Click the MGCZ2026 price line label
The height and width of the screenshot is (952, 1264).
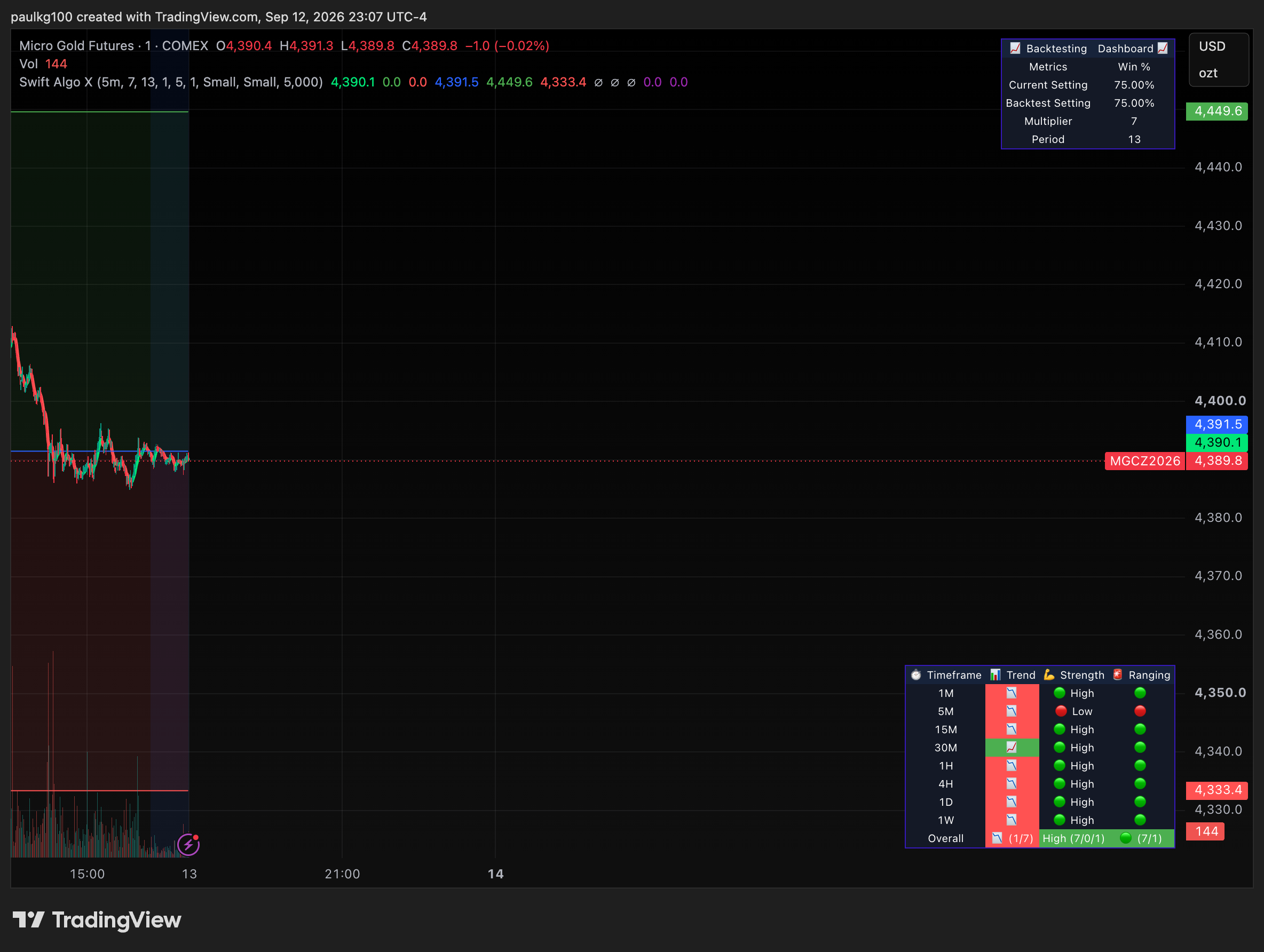pyautogui.click(x=1145, y=461)
